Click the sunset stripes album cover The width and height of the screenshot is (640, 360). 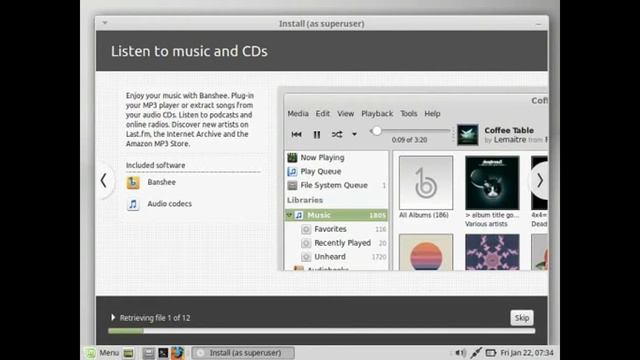[x=426, y=252]
